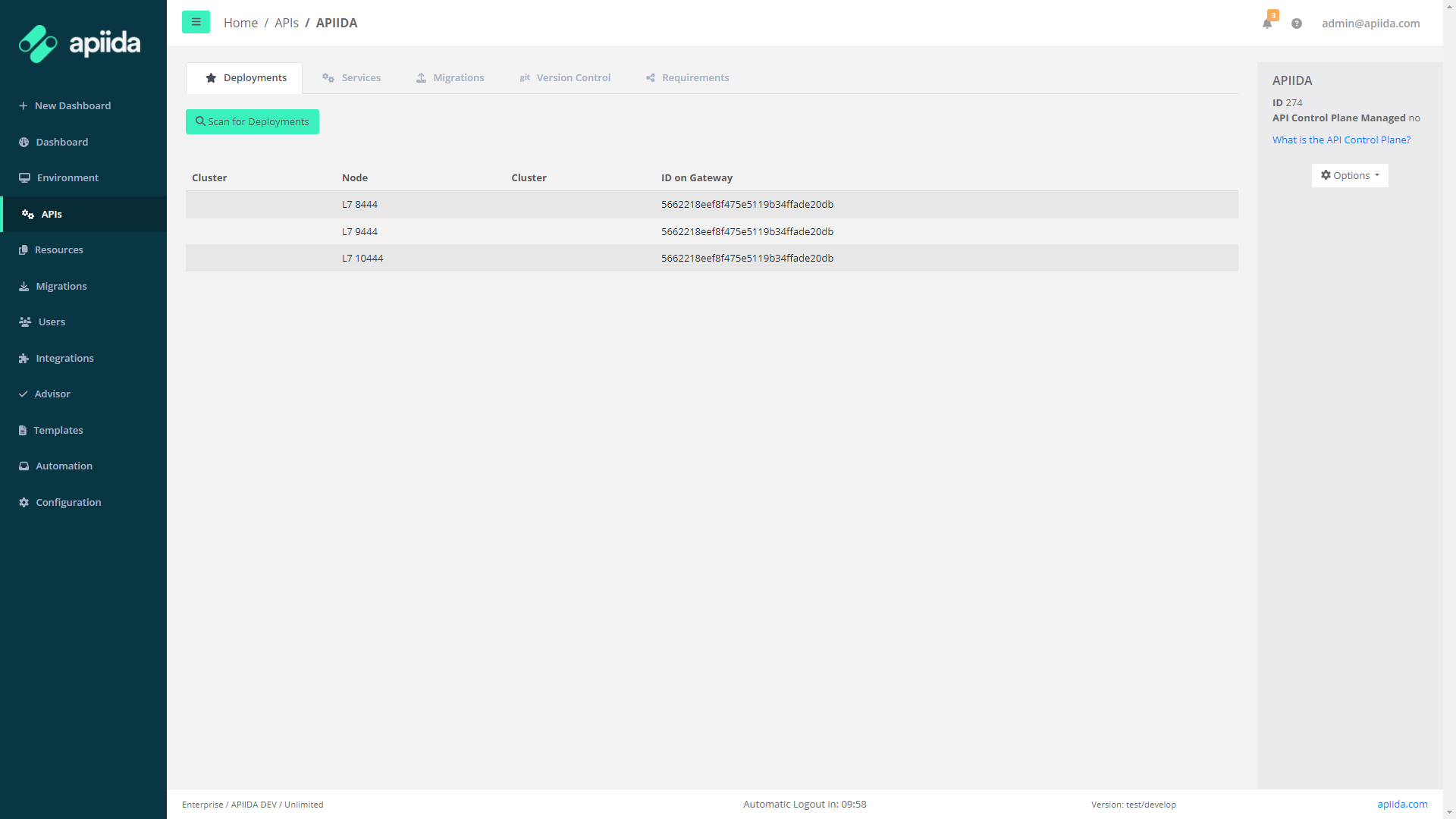
Task: Open What is the API Control Plane link
Action: (x=1341, y=140)
